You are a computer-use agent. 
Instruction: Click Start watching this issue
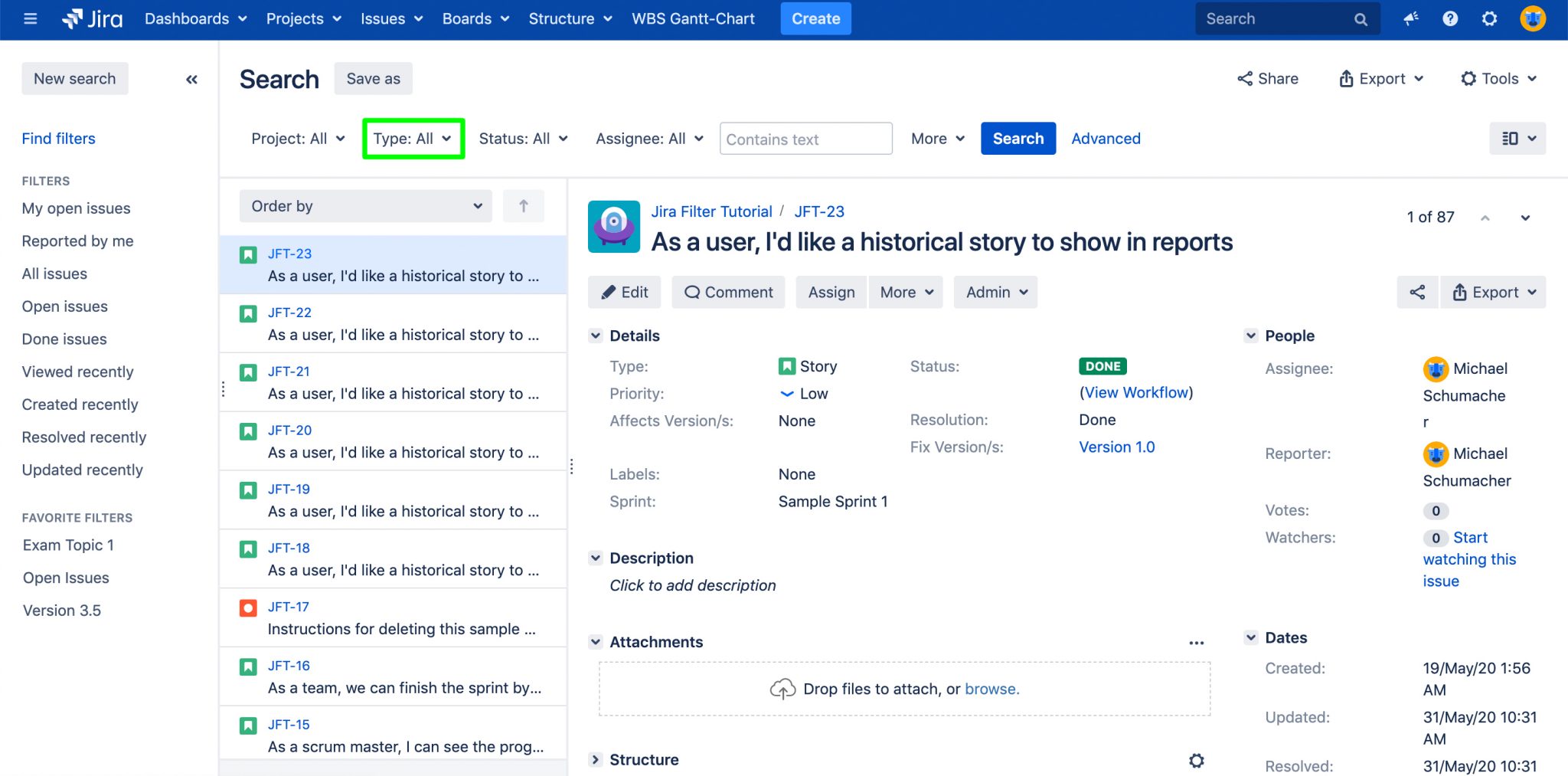1468,558
